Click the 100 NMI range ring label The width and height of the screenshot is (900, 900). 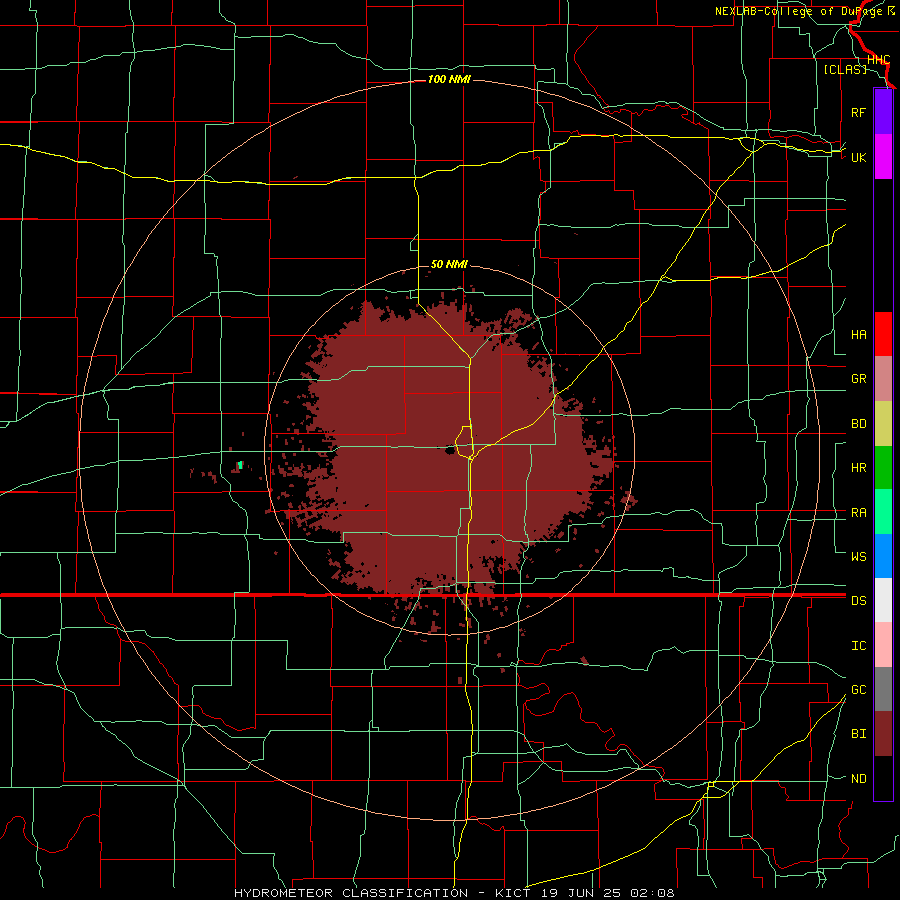click(x=449, y=79)
